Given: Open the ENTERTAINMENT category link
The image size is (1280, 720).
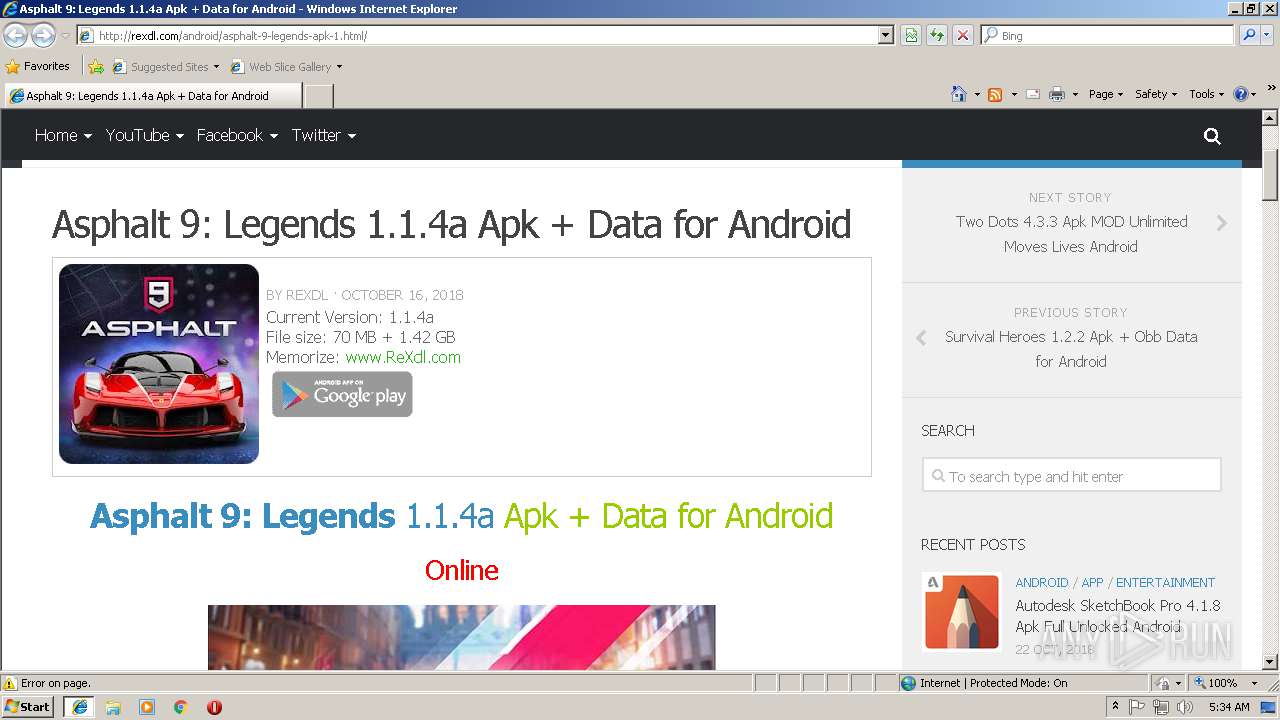Looking at the screenshot, I should [x=1166, y=582].
